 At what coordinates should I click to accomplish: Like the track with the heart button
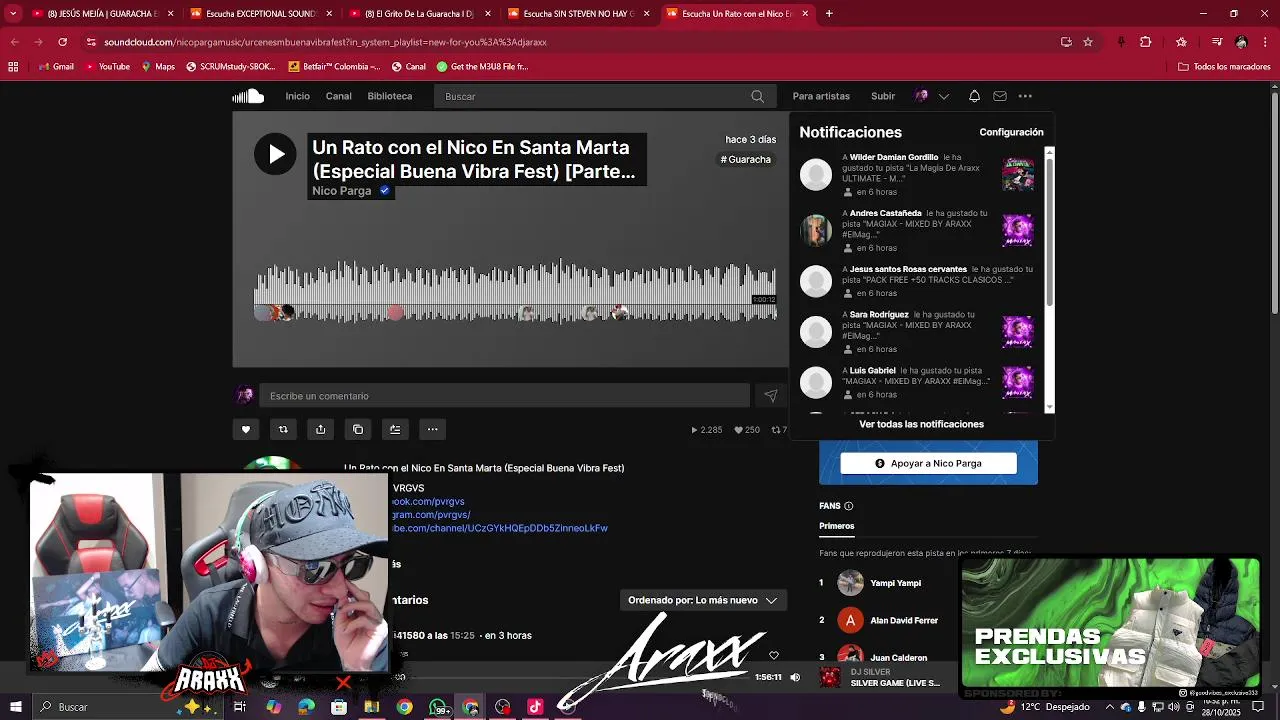[245, 429]
